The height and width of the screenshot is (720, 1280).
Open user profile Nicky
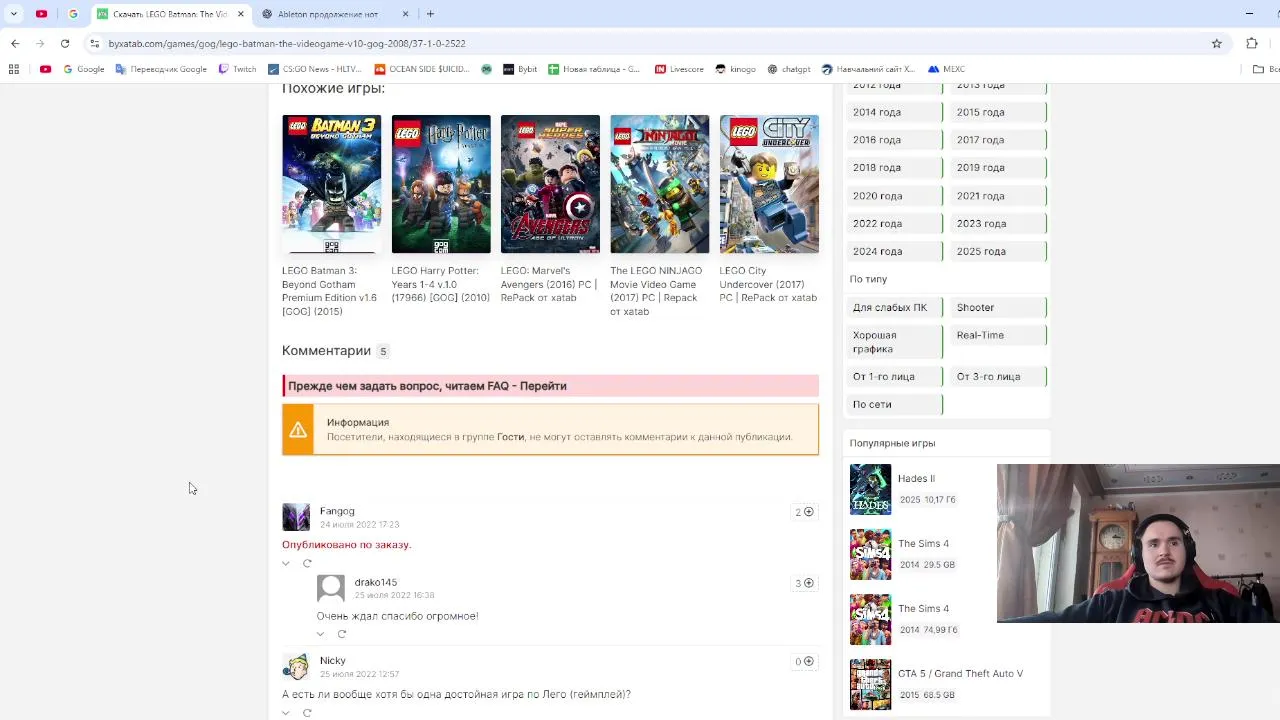point(332,660)
